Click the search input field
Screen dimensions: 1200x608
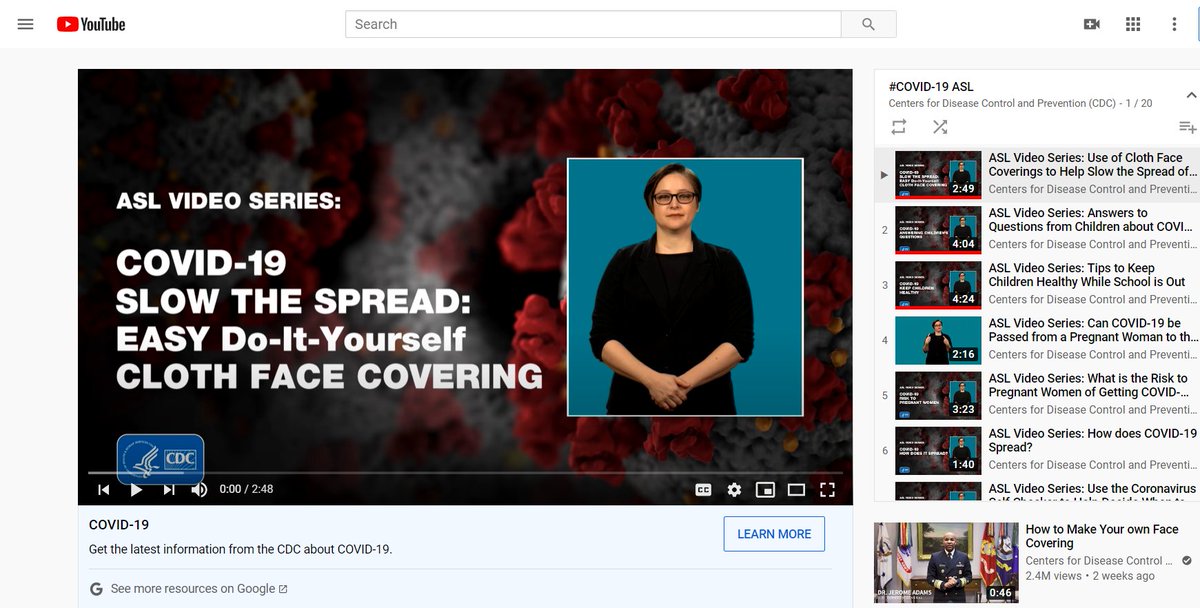(x=593, y=24)
